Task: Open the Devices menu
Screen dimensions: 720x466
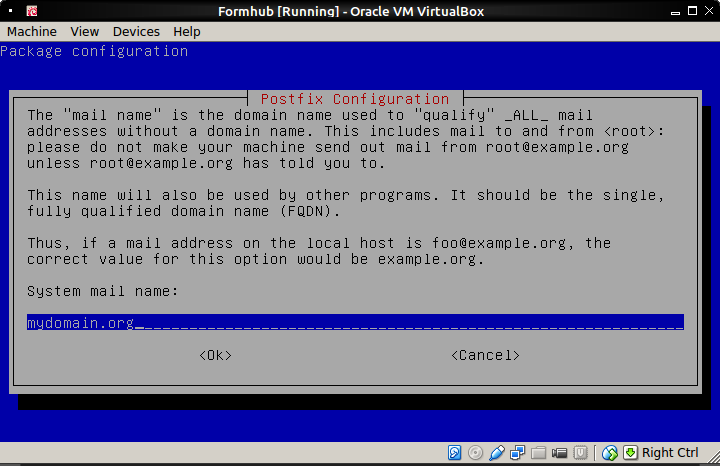Action: point(136,32)
